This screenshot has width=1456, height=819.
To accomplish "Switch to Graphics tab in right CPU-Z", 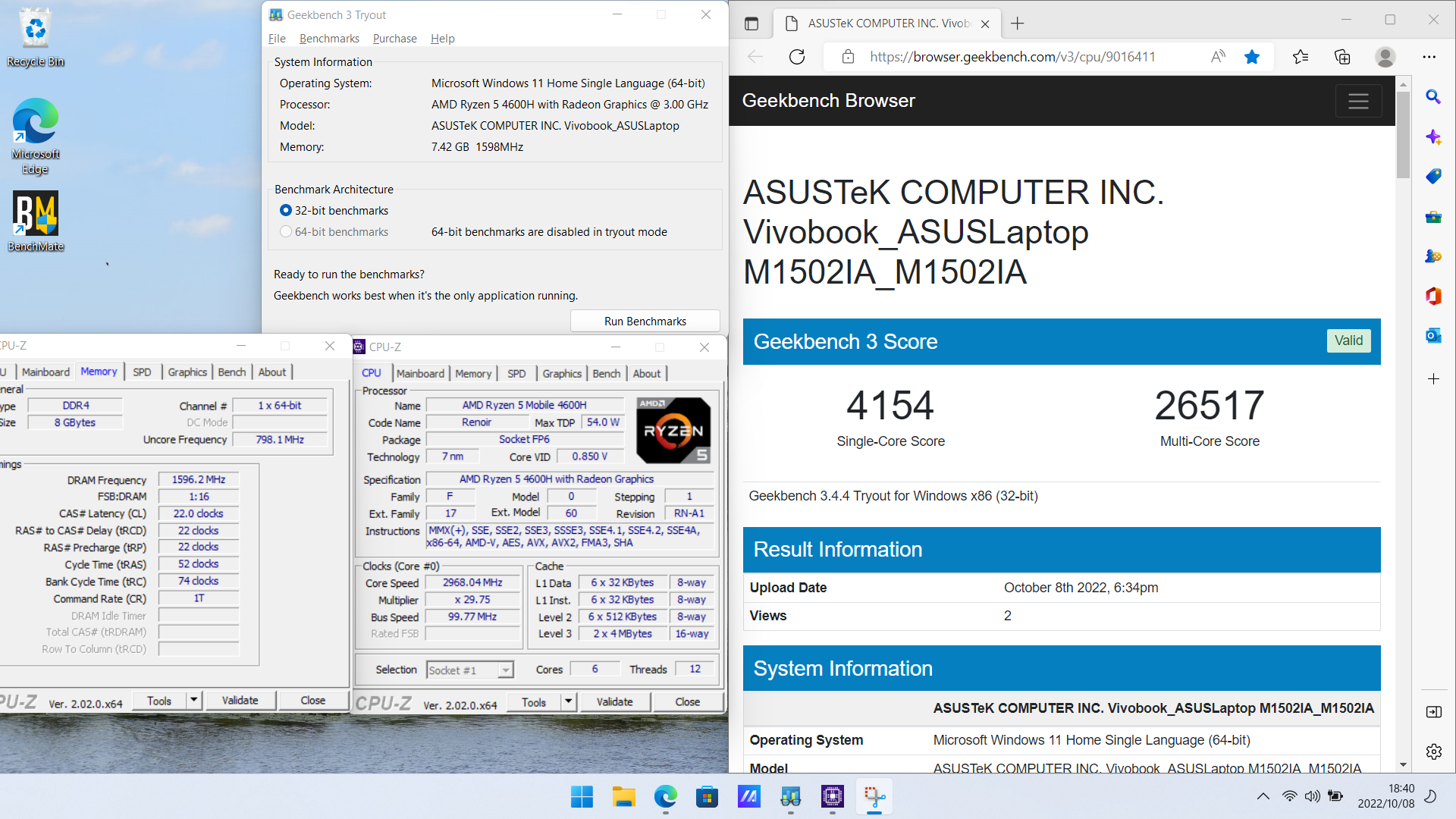I will click(x=562, y=373).
